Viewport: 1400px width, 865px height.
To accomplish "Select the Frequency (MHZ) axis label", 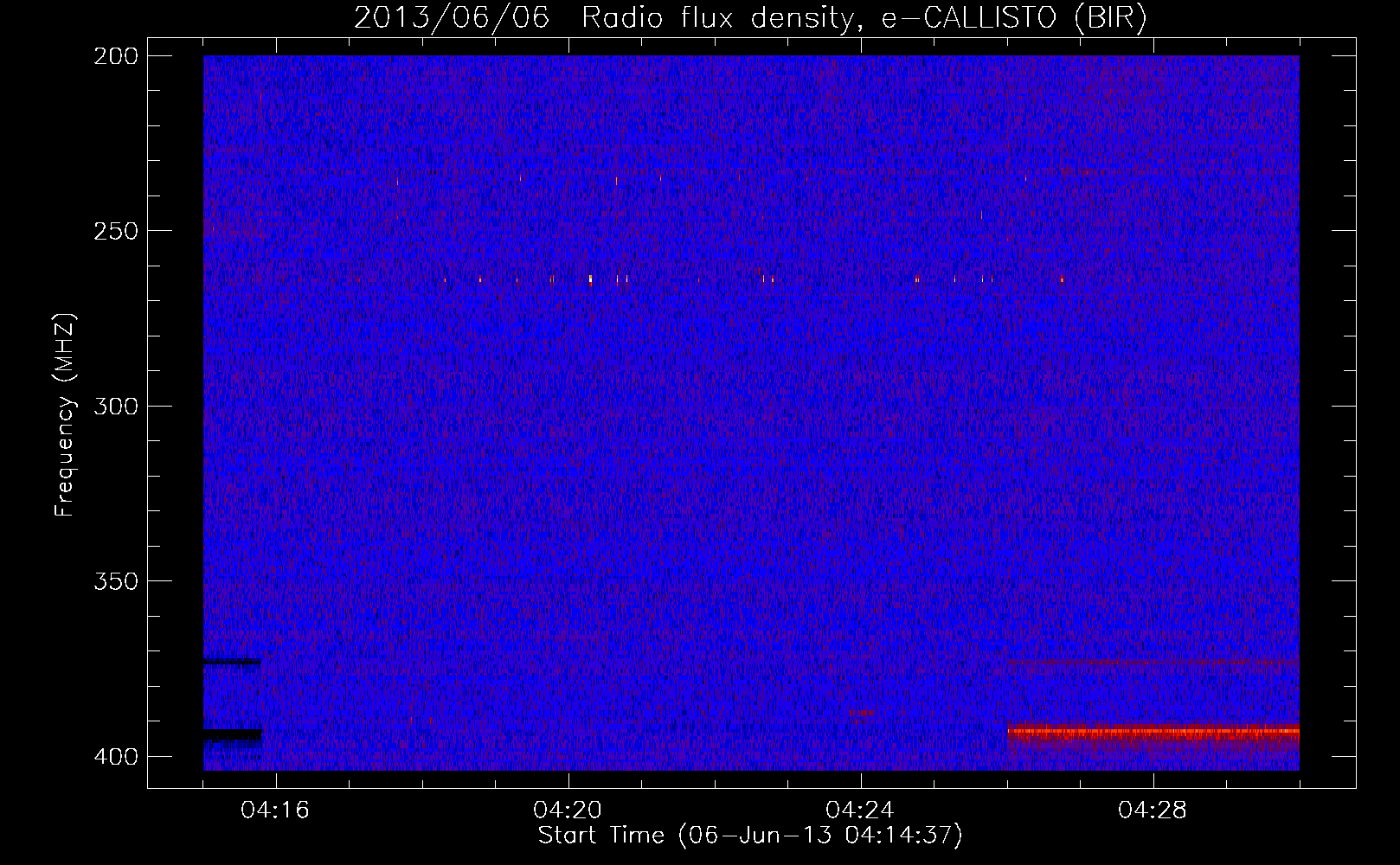I will (x=65, y=415).
